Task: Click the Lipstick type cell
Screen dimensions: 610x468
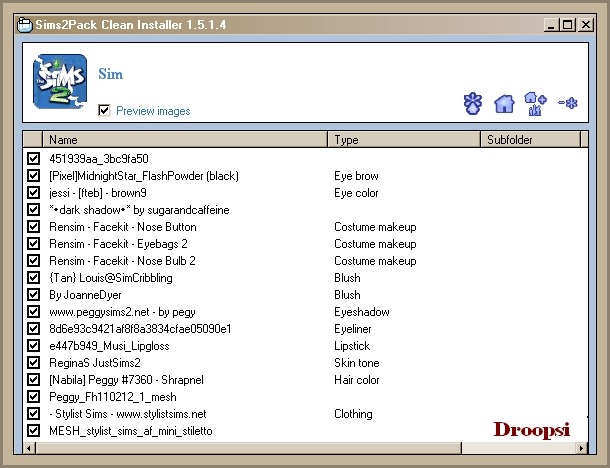Action: click(x=352, y=346)
